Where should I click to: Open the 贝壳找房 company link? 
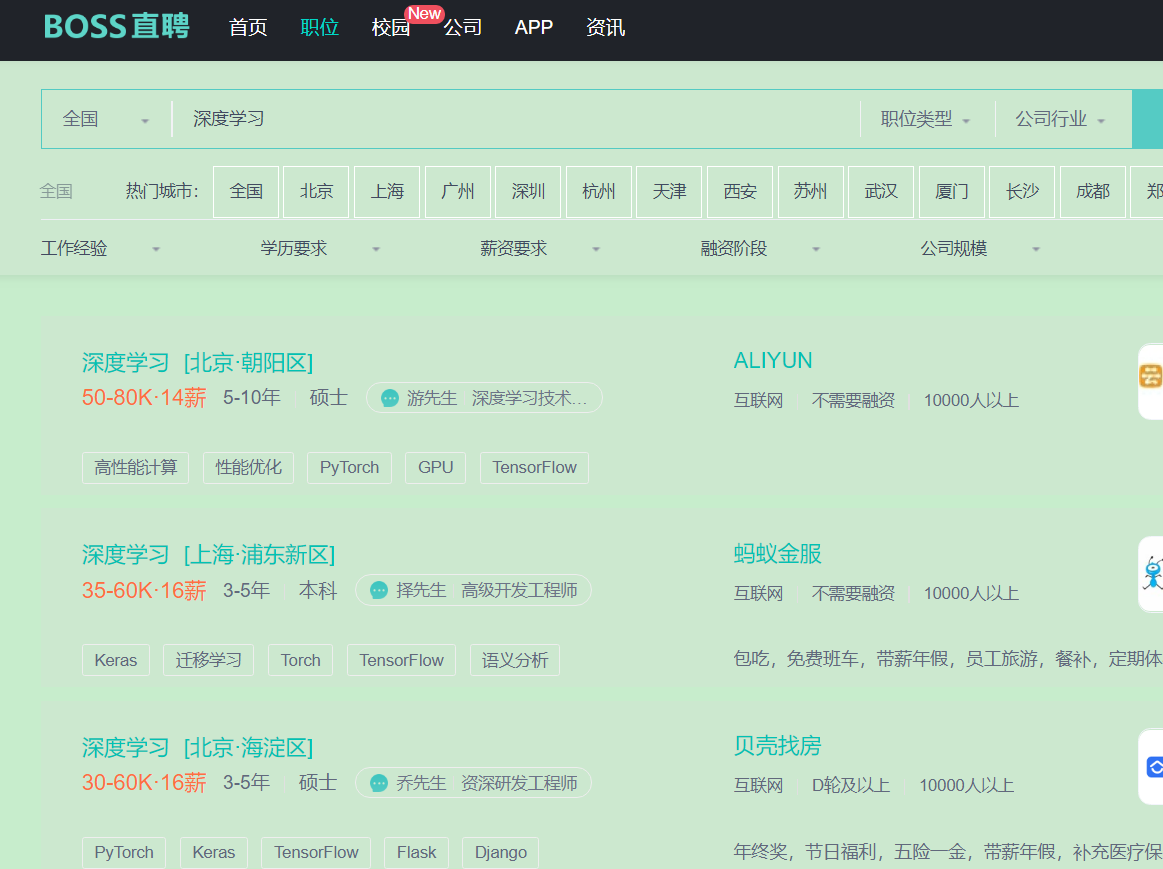coord(777,745)
